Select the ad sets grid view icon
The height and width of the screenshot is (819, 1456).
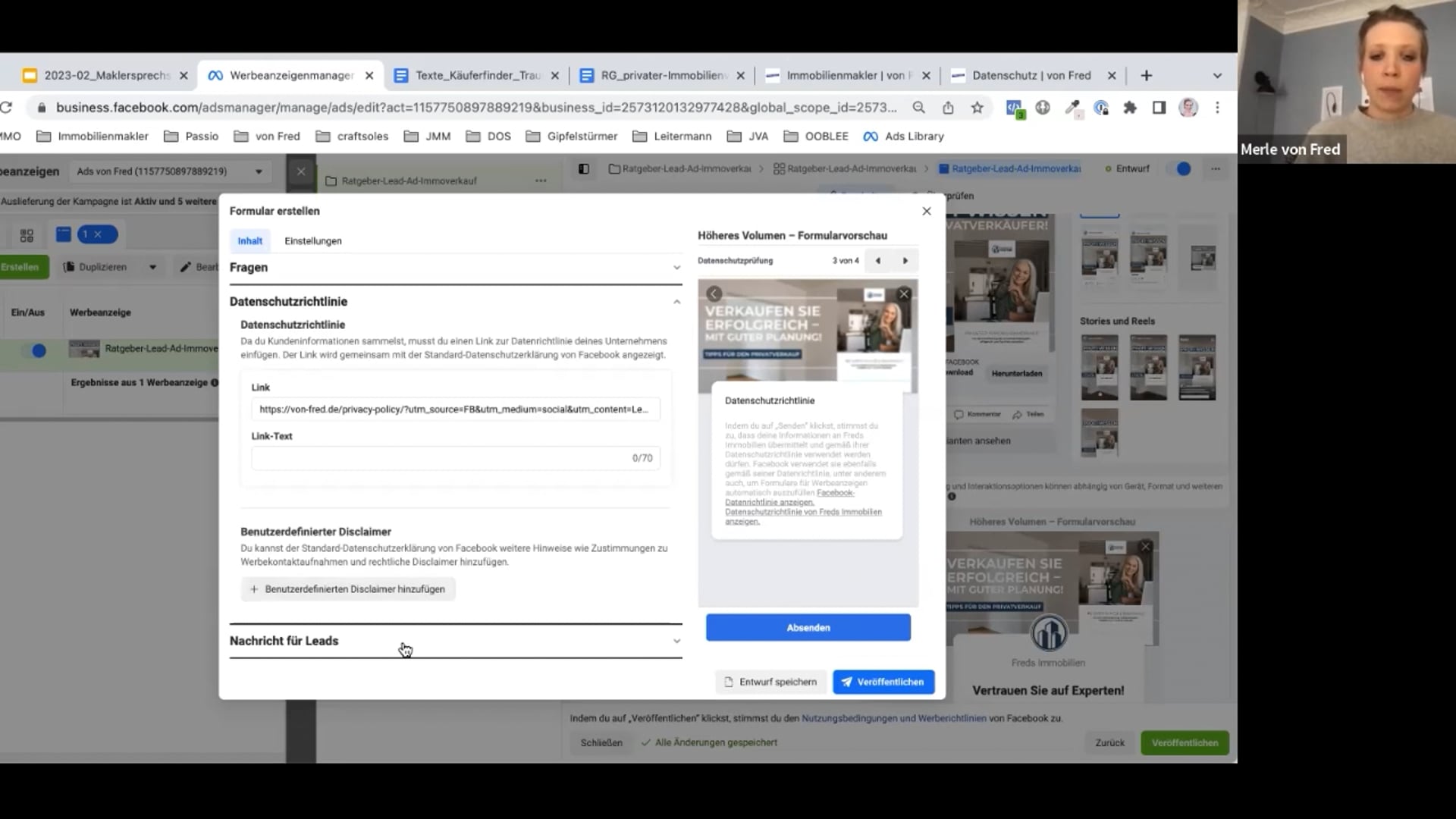pos(27,235)
